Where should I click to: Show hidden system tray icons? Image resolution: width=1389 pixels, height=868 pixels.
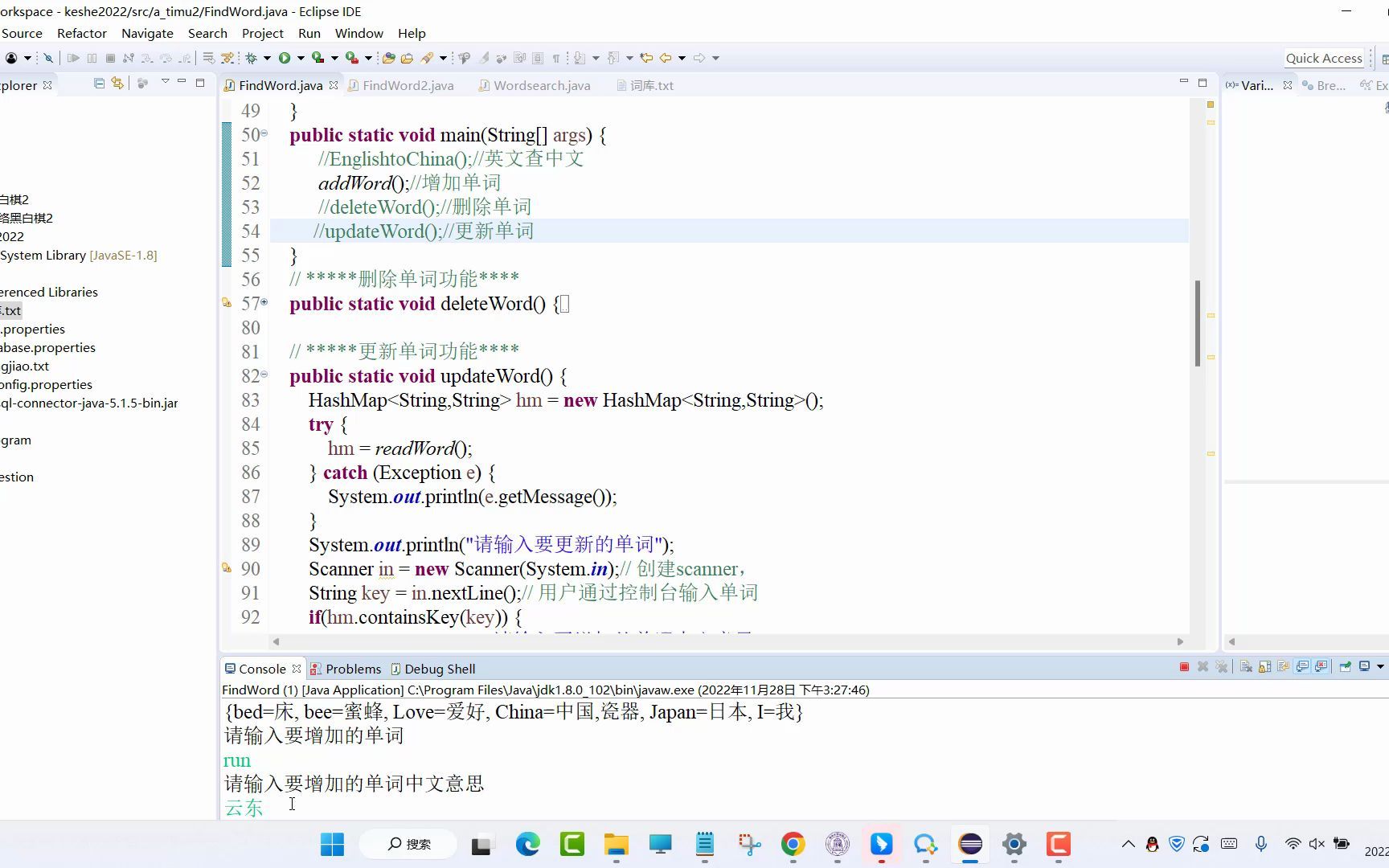click(x=1128, y=844)
